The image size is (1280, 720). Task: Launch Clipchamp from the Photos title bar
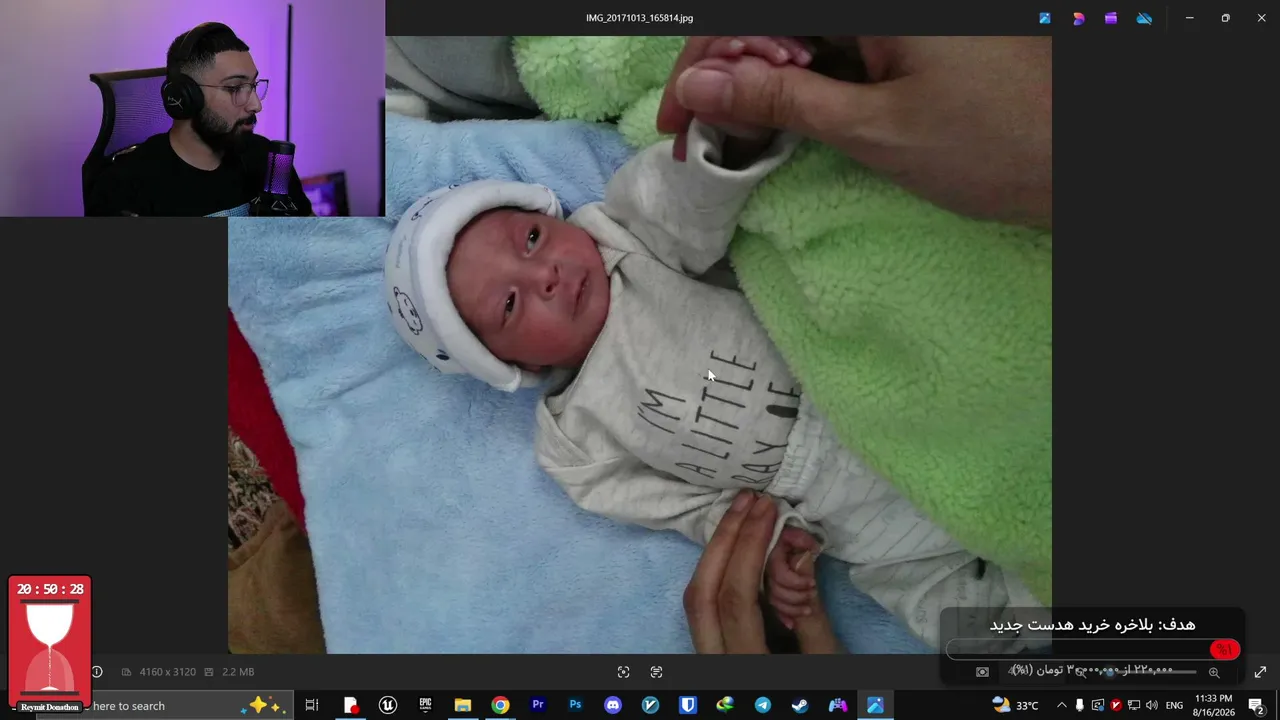tap(1111, 18)
